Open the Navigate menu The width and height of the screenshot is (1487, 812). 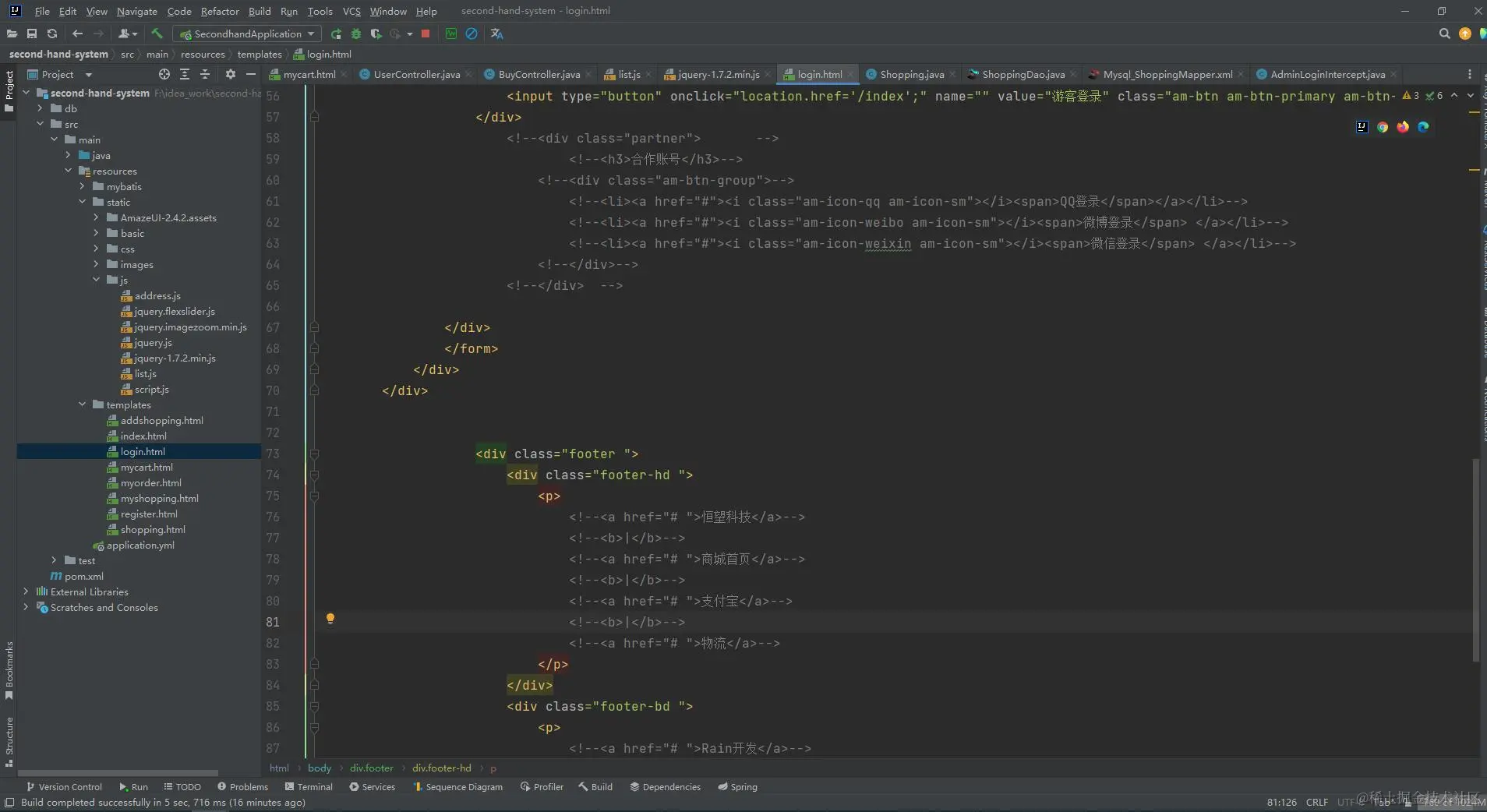pyautogui.click(x=137, y=11)
